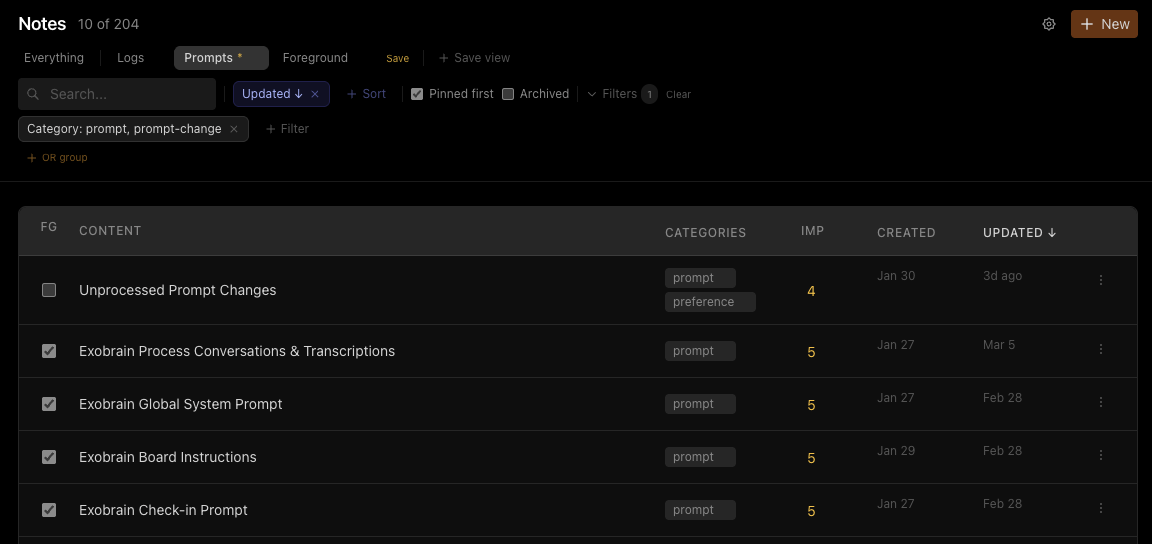Open row menu for Exobrain Board Instructions
The image size is (1152, 544).
(1101, 455)
